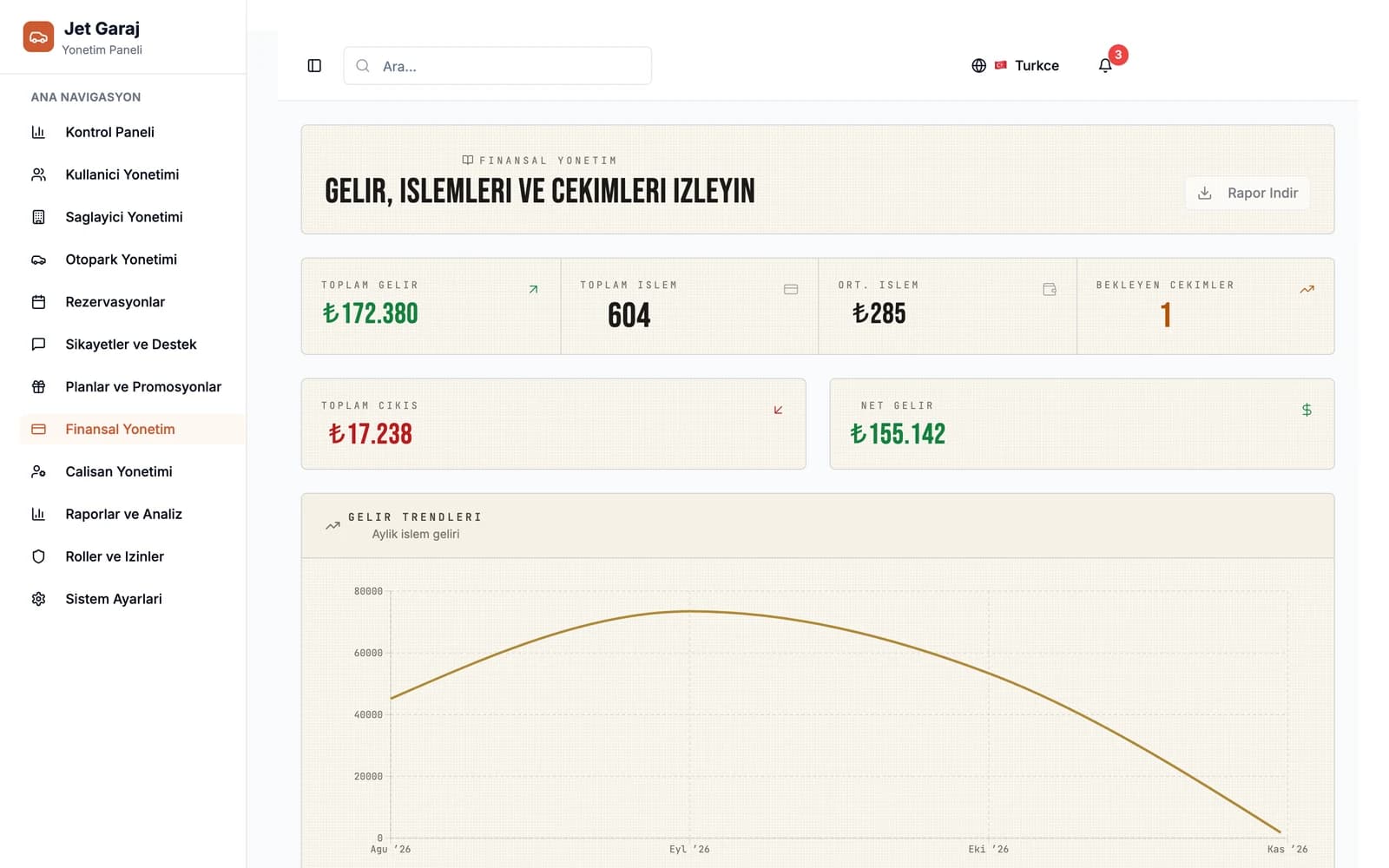Open Kontrol Paneli menu item

(x=132, y=132)
